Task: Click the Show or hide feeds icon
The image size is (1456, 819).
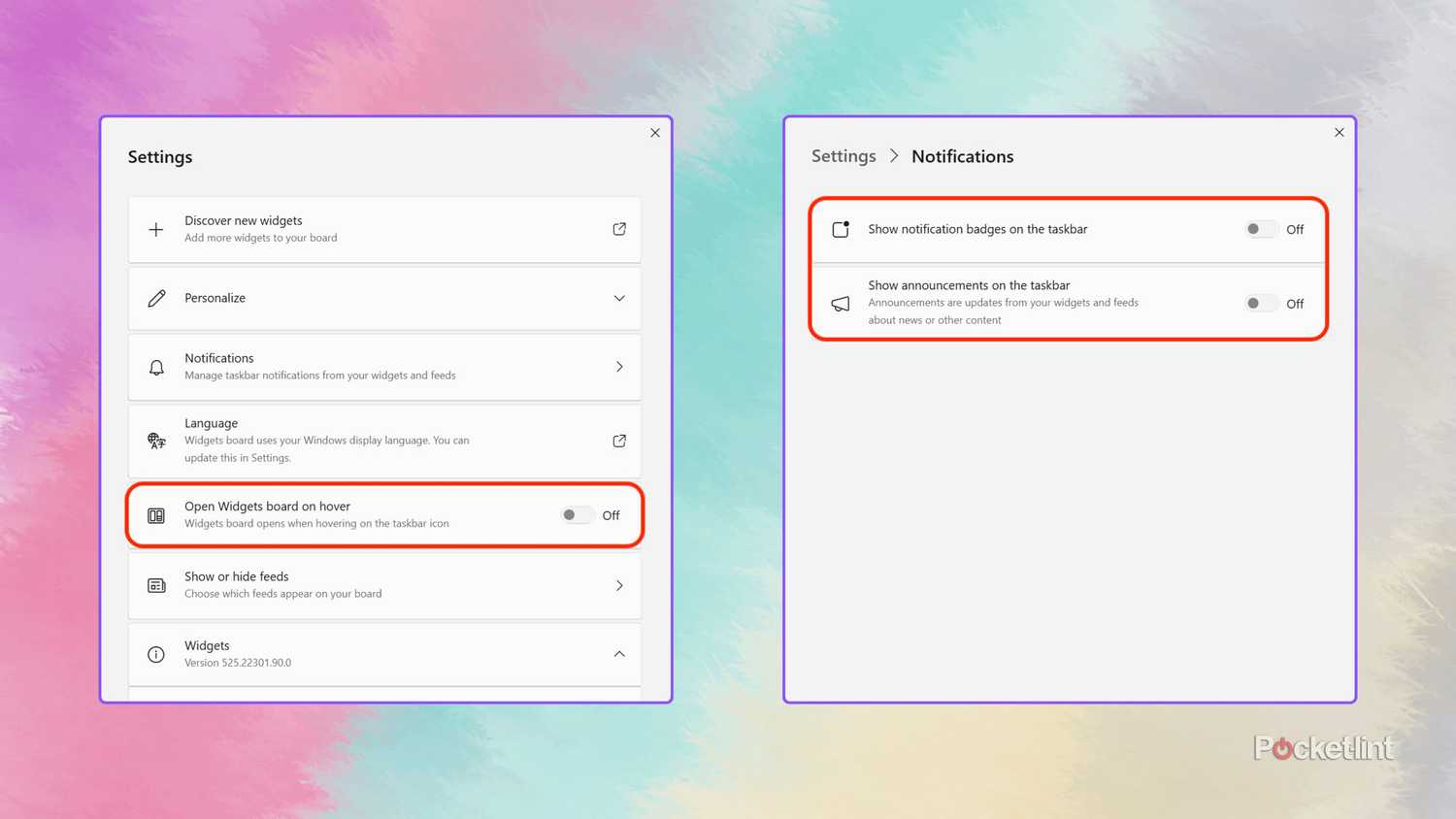Action: pos(156,585)
